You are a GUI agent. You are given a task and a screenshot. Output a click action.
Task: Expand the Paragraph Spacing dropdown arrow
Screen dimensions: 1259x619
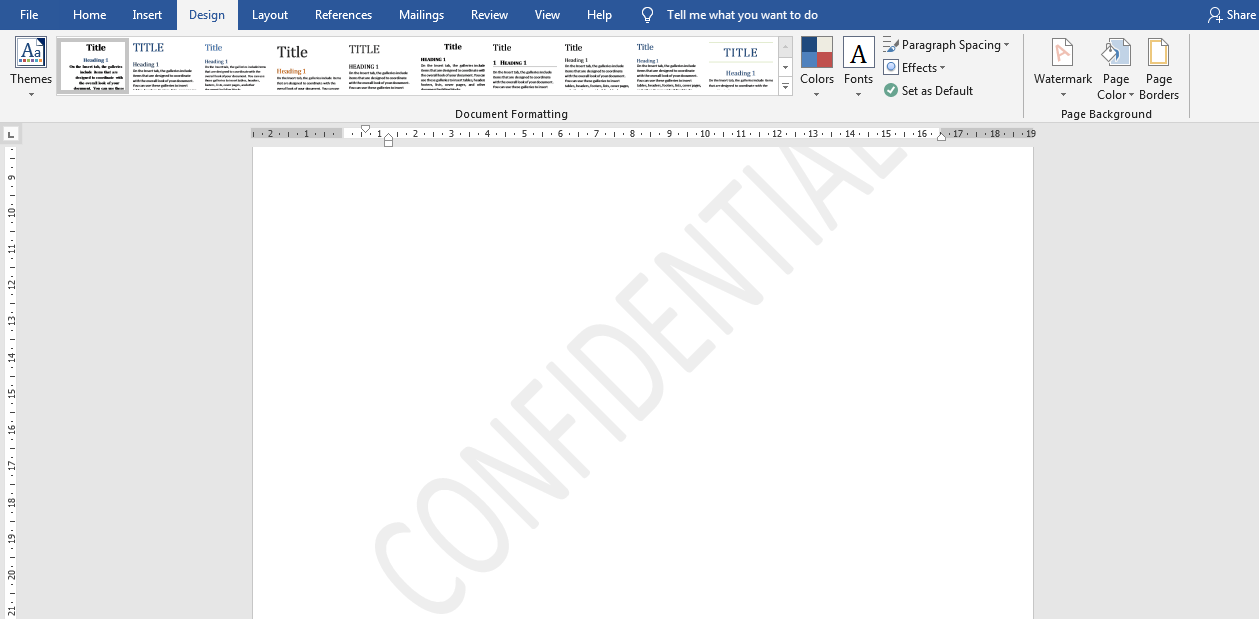point(1007,45)
